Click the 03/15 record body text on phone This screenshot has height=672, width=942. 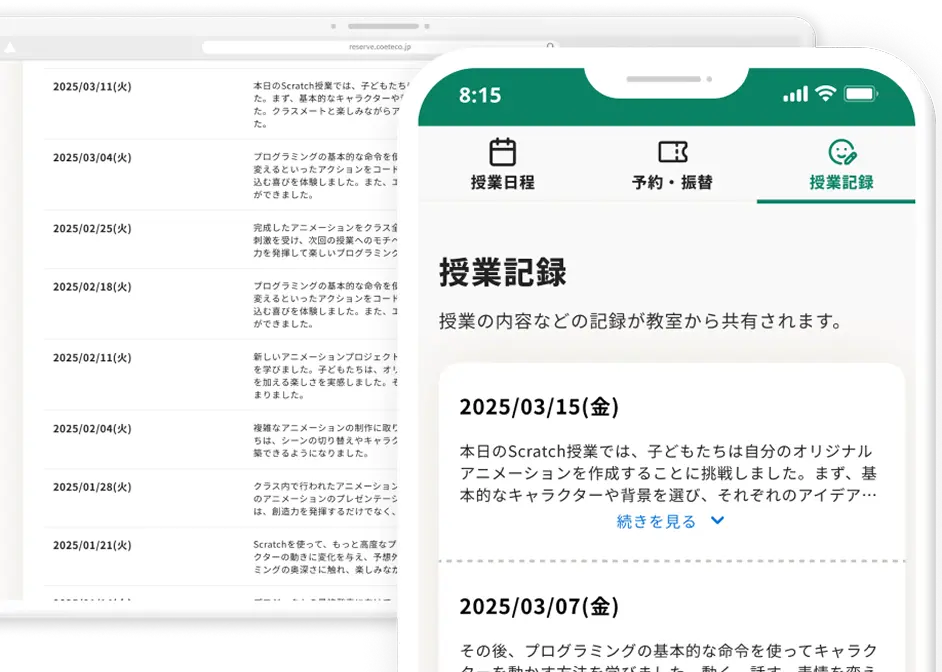(x=667, y=473)
